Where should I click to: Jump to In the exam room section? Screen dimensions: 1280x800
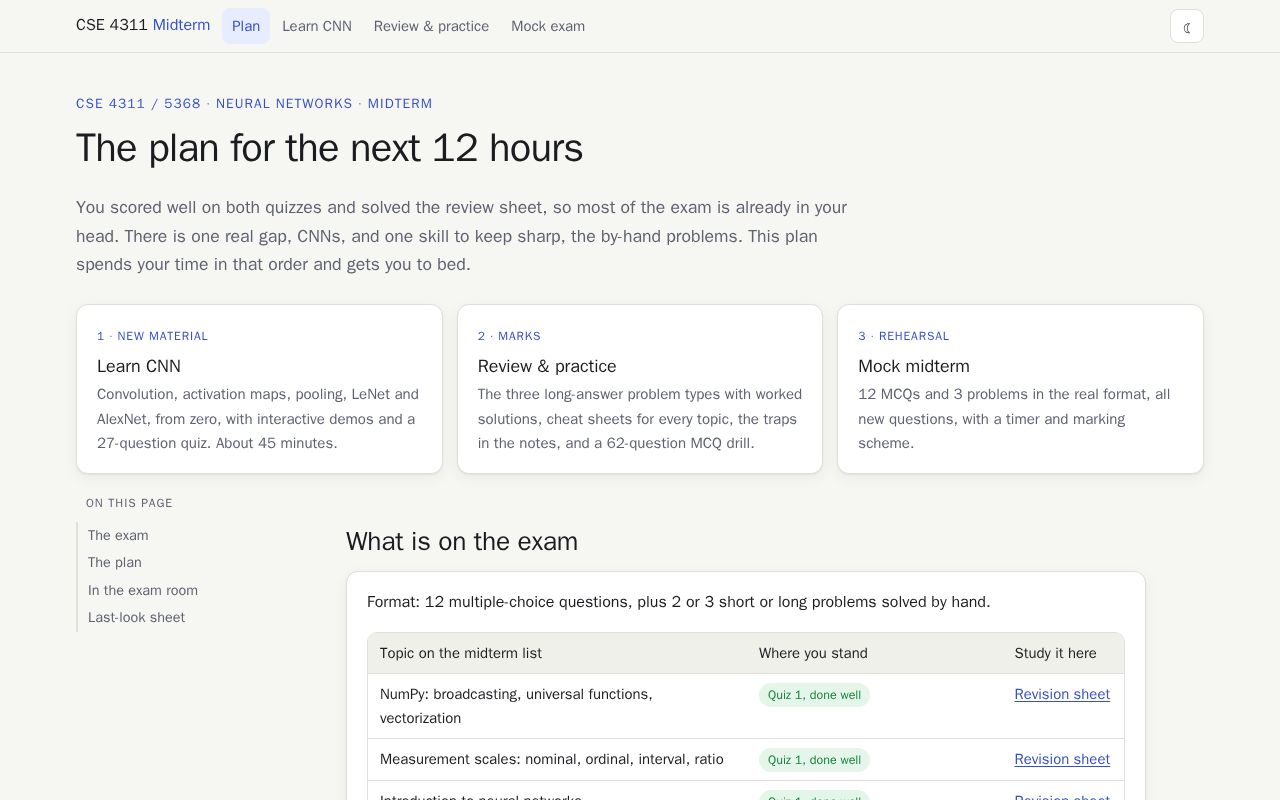coord(143,590)
